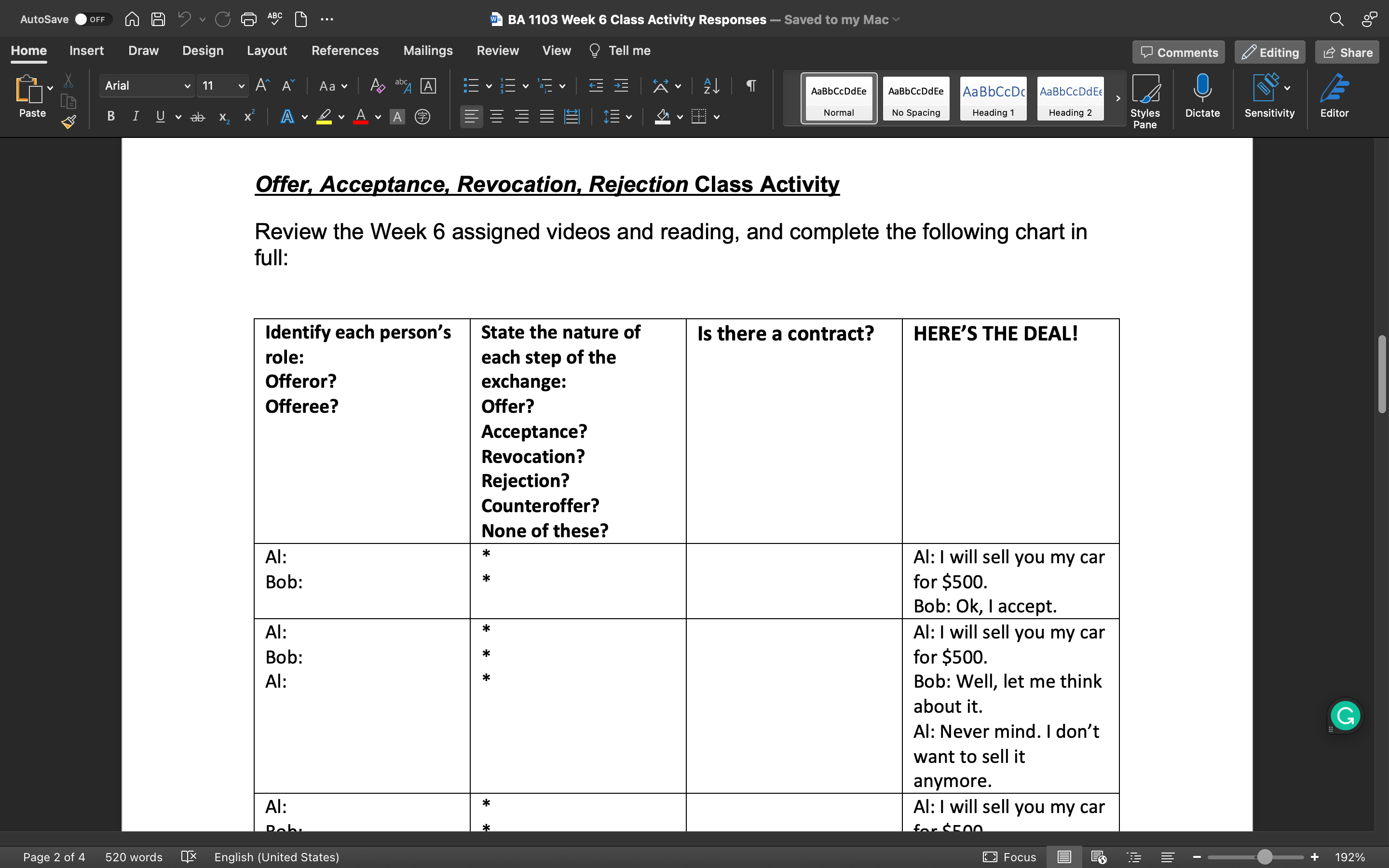Click the Clear Formatting icon
The width and height of the screenshot is (1389, 868).
[377, 85]
